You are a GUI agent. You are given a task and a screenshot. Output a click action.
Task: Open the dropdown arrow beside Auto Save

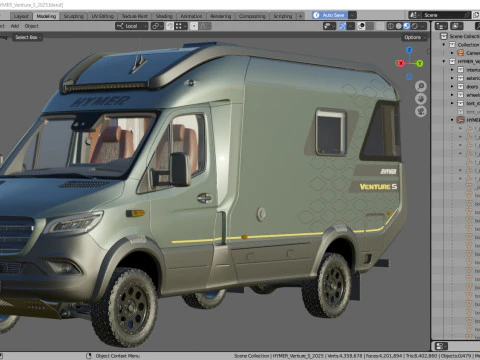coord(352,15)
